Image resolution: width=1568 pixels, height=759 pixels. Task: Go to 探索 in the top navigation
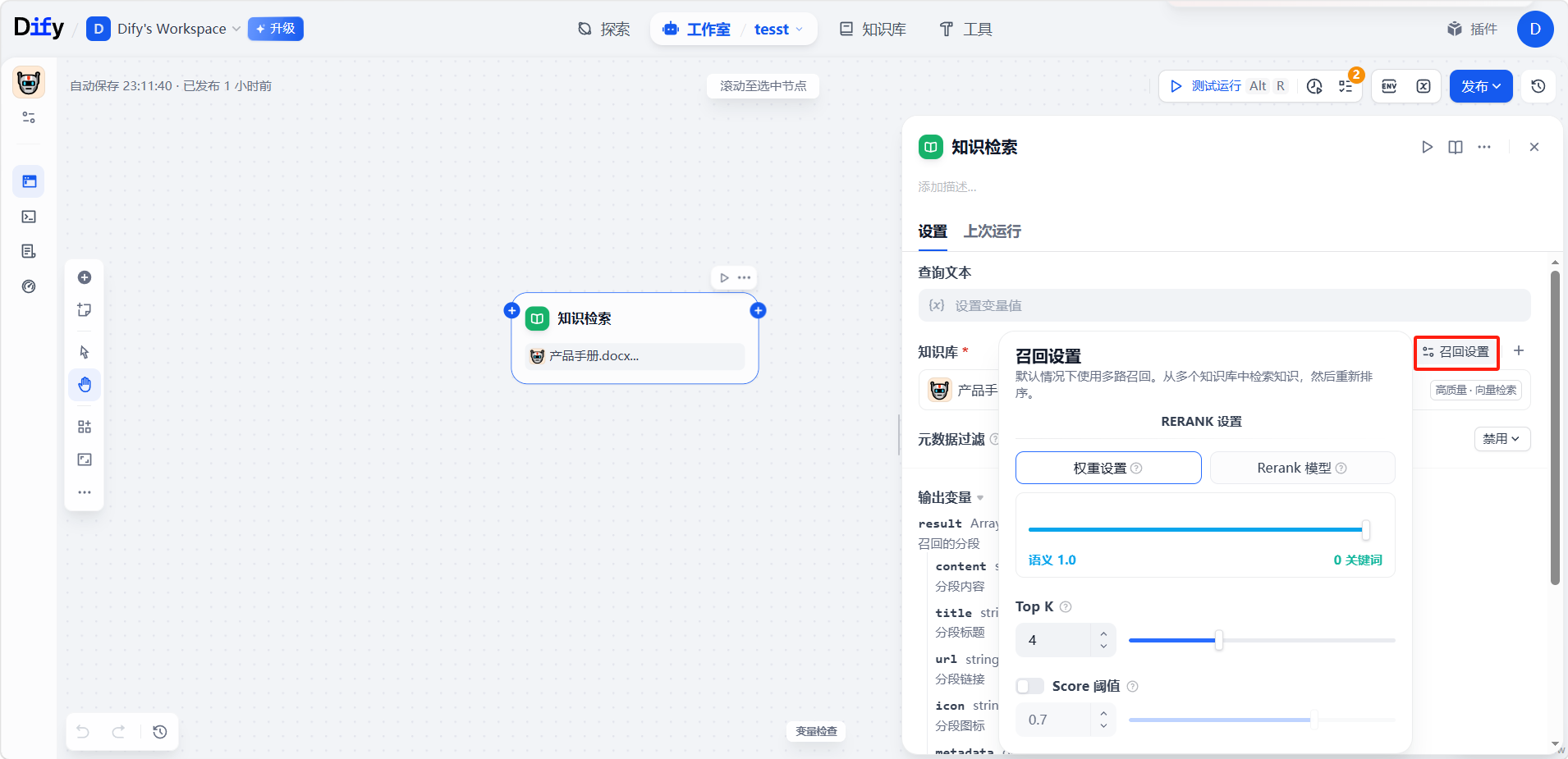click(x=603, y=30)
